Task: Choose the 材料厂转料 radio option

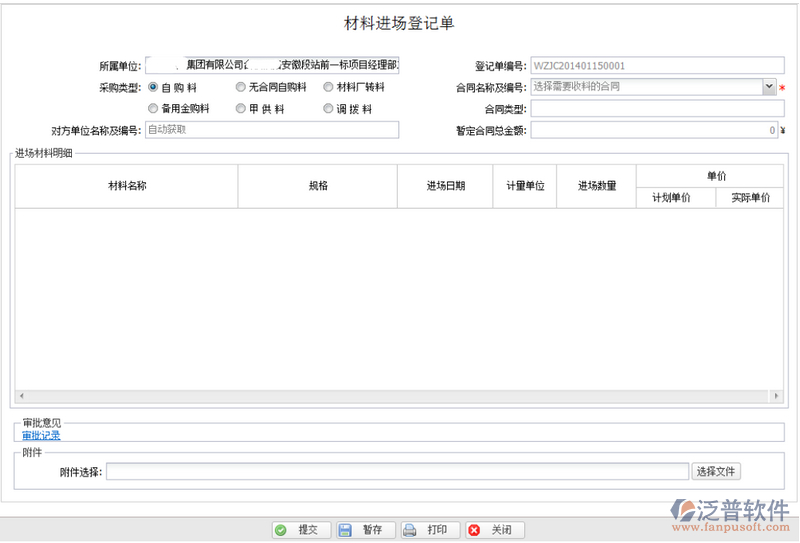Action: [x=328, y=87]
